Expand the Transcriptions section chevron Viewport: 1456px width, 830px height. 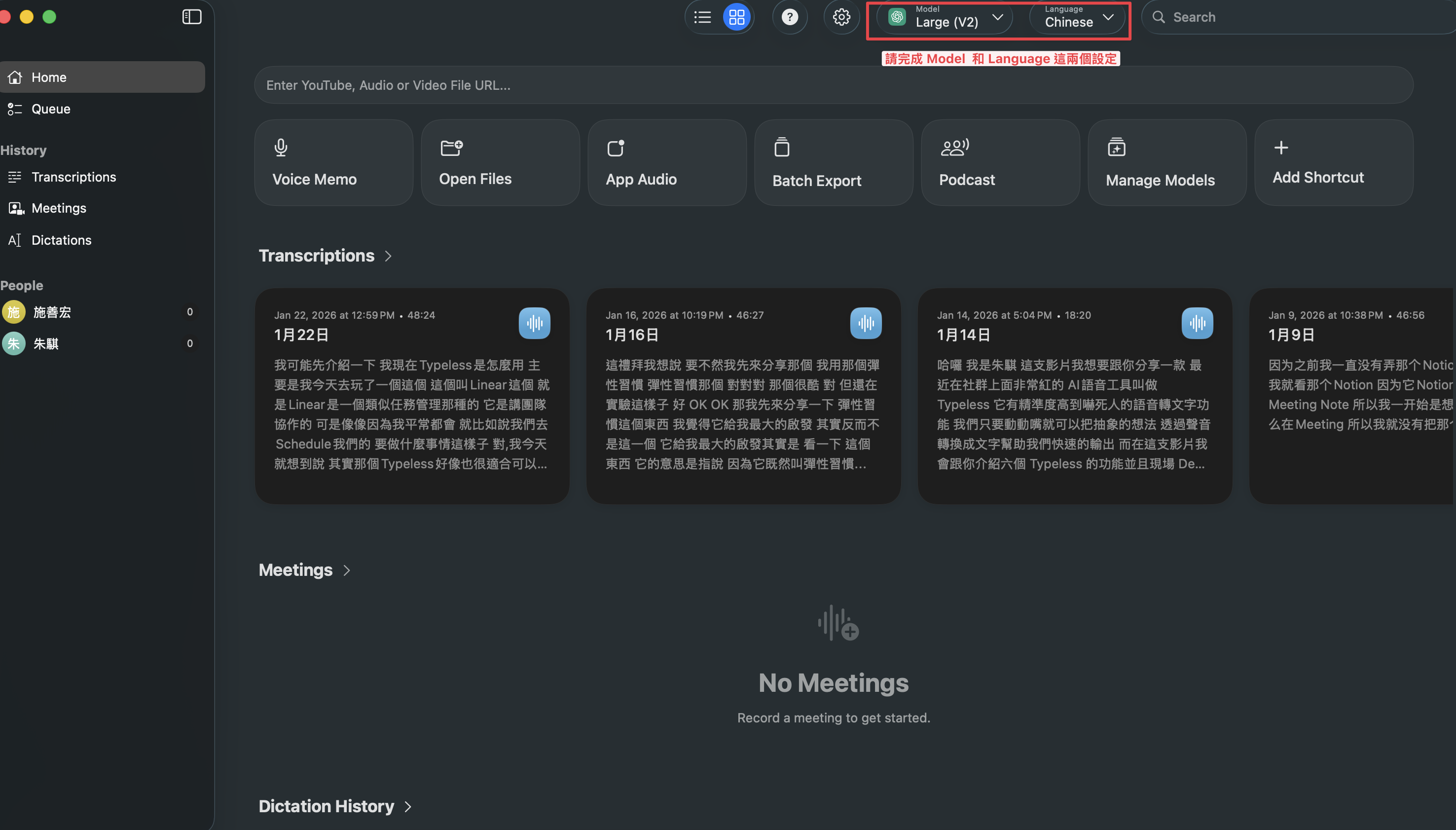click(x=388, y=256)
